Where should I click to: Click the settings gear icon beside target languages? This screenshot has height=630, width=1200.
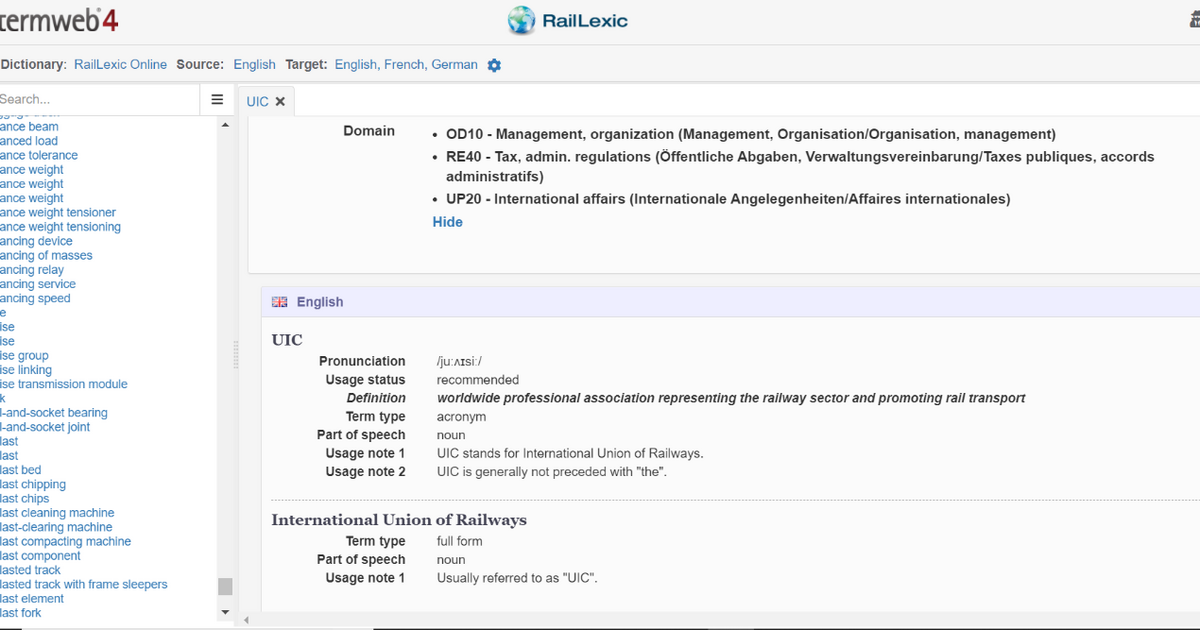tap(494, 65)
